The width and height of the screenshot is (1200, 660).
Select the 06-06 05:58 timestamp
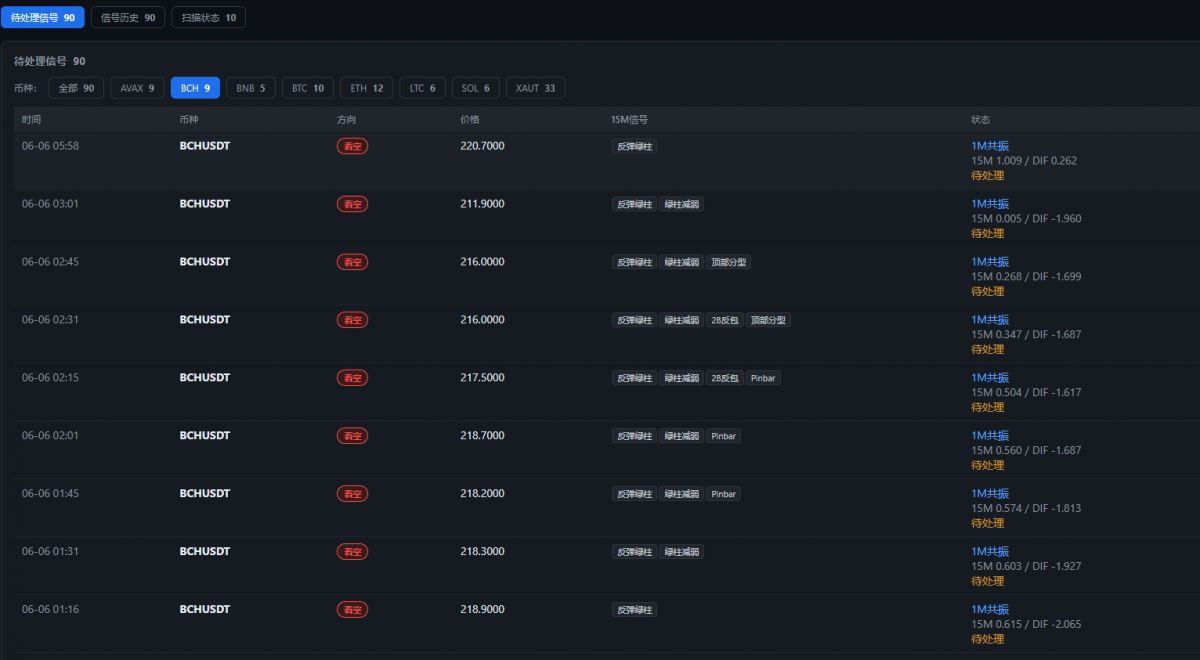50,146
